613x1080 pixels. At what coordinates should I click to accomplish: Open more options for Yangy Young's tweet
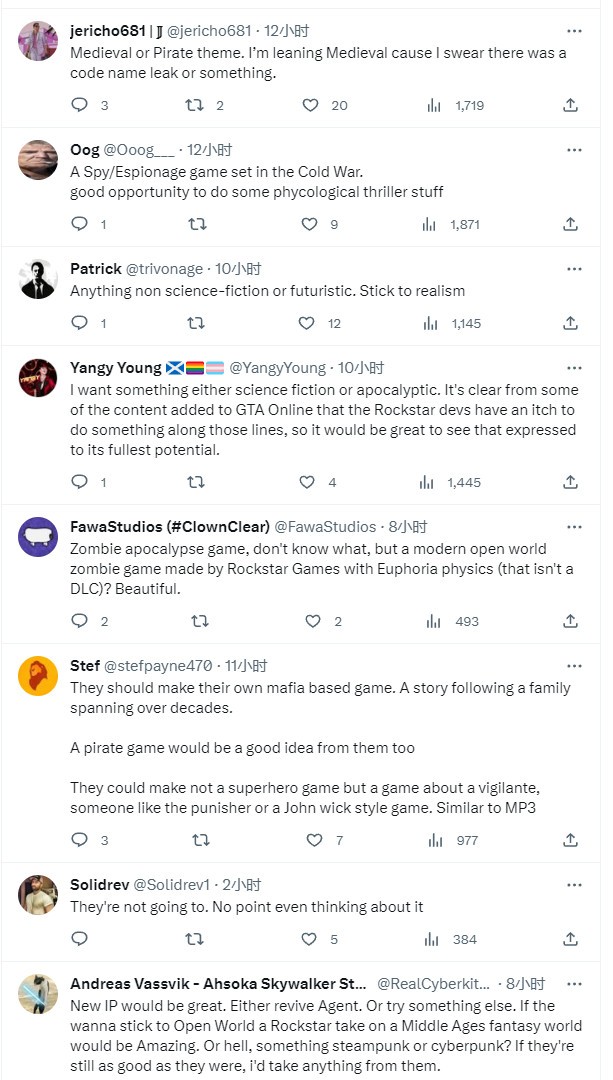point(574,368)
